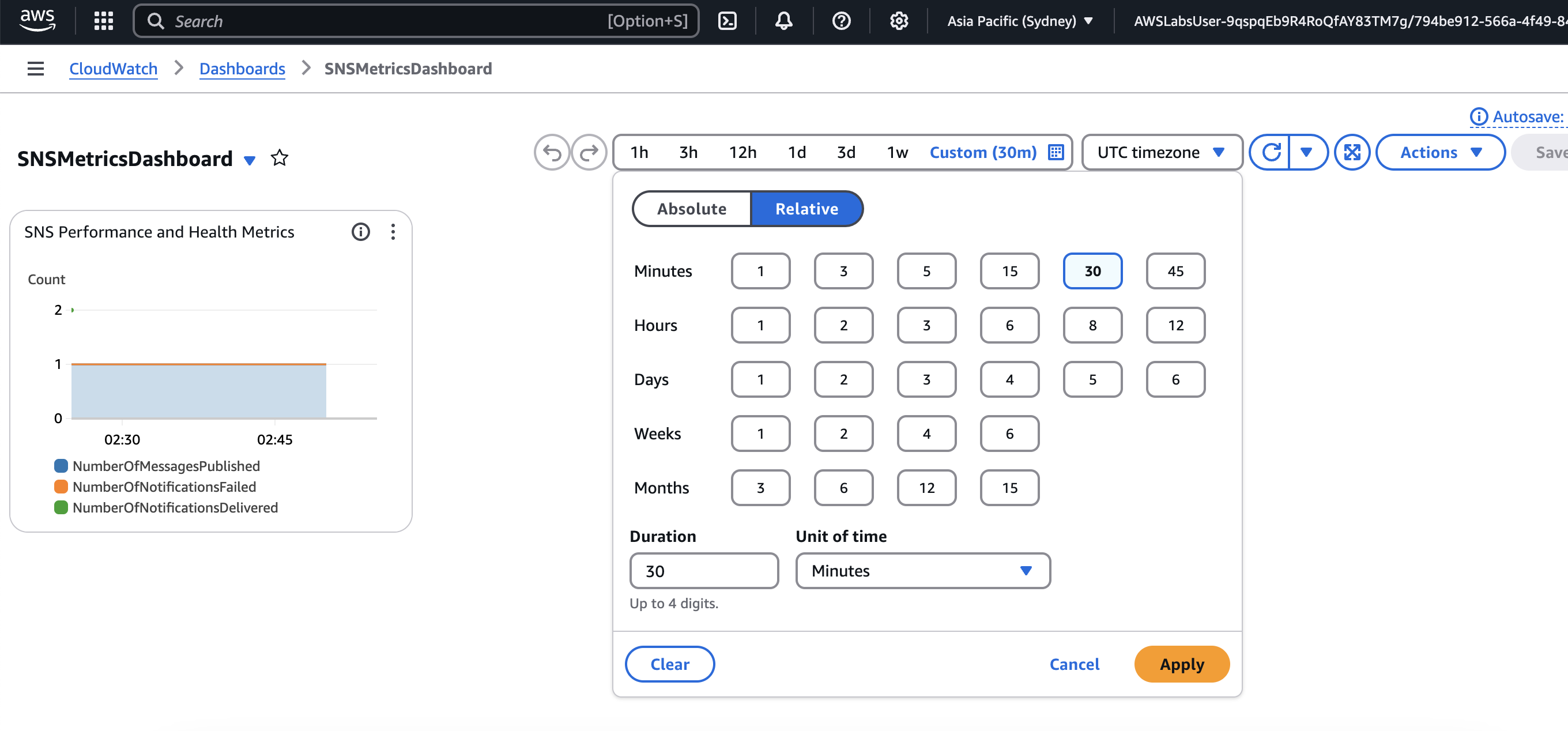Click the undo arrow button
The height and width of the screenshot is (731, 1568).
tap(552, 152)
